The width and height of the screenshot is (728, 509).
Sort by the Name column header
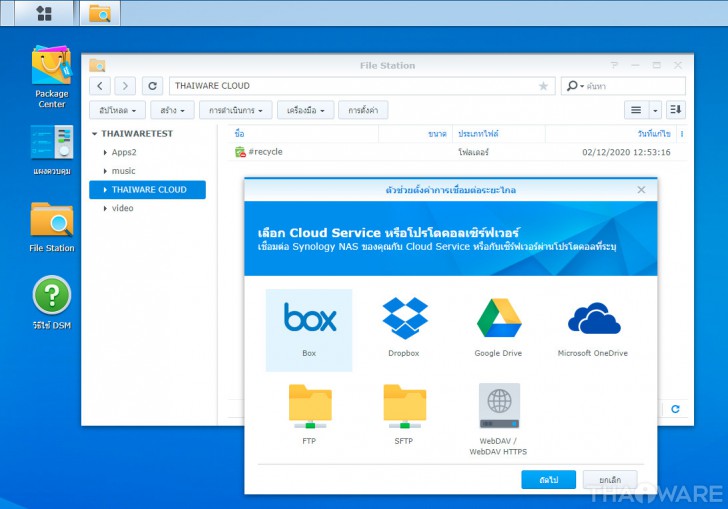[x=303, y=134]
